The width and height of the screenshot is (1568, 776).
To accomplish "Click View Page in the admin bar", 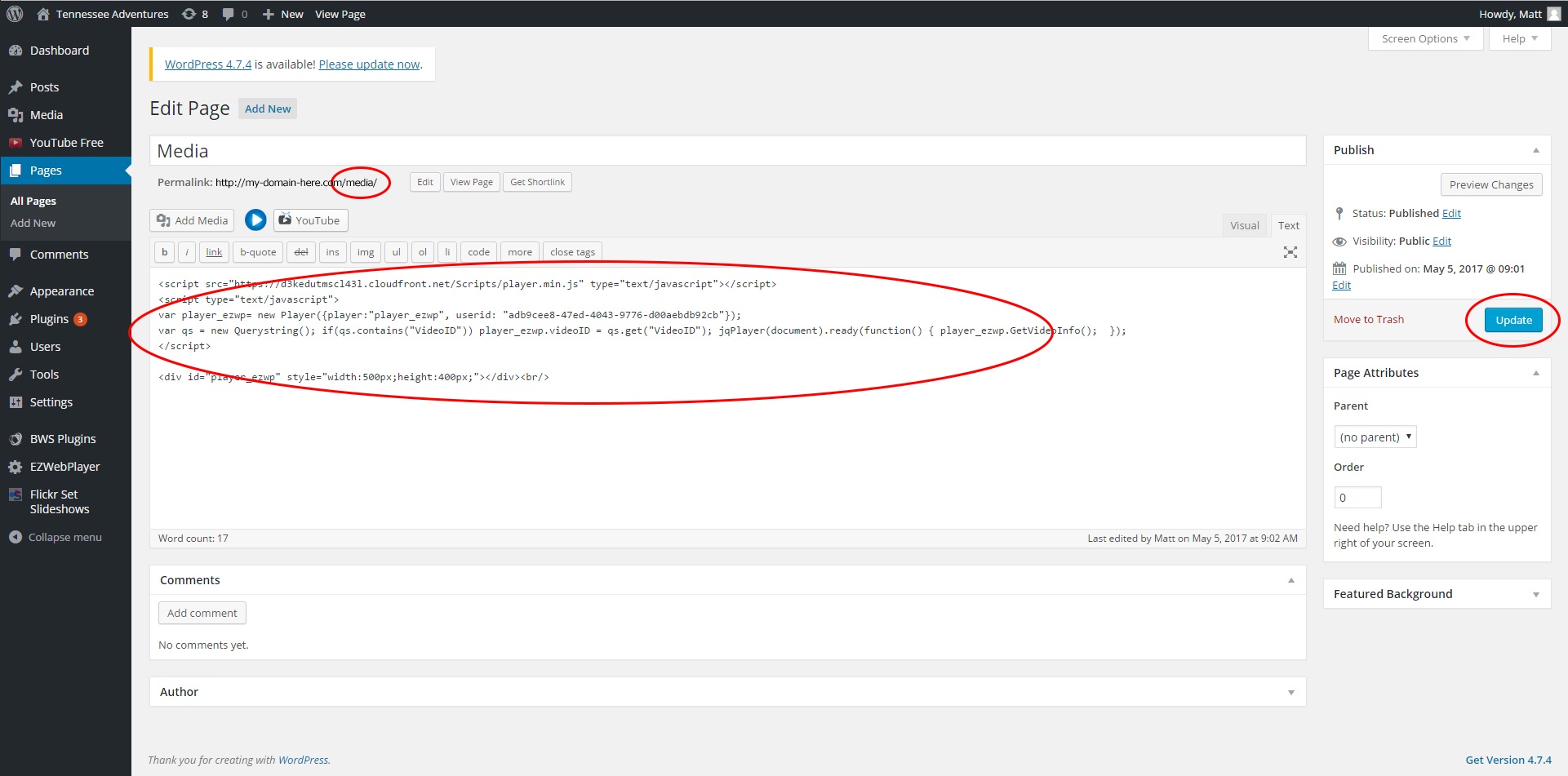I will pos(340,14).
